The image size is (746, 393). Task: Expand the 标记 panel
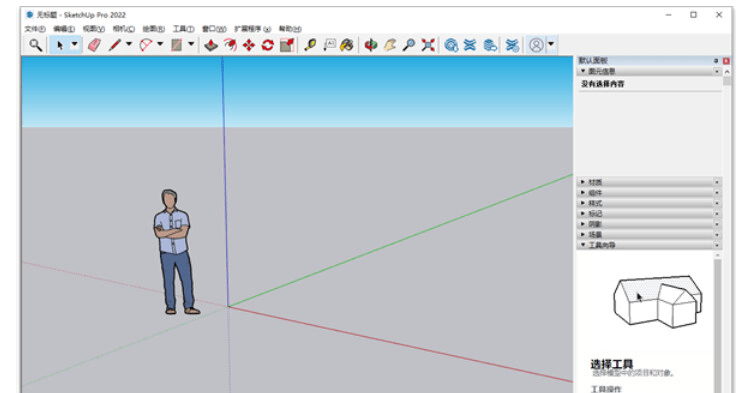coord(583,213)
